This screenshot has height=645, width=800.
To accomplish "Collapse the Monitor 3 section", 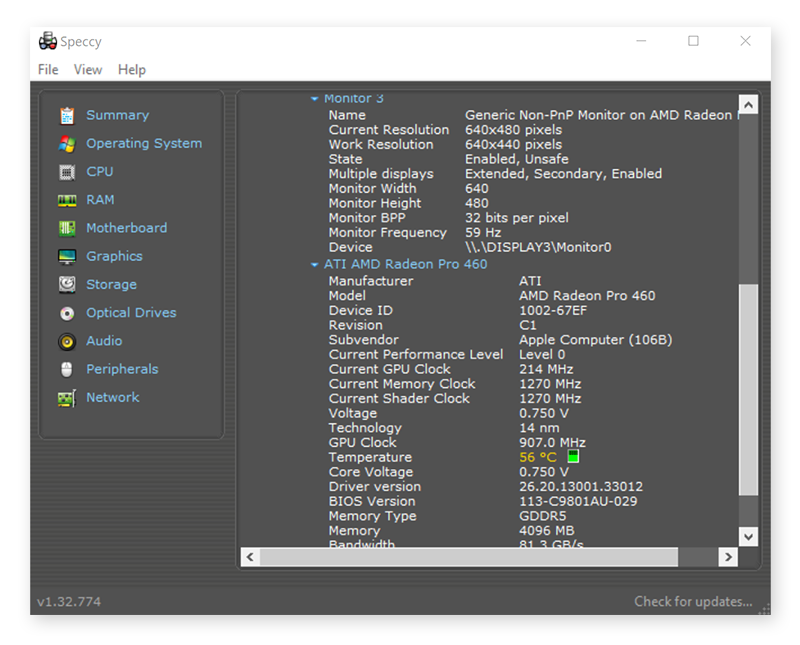I will pos(313,99).
